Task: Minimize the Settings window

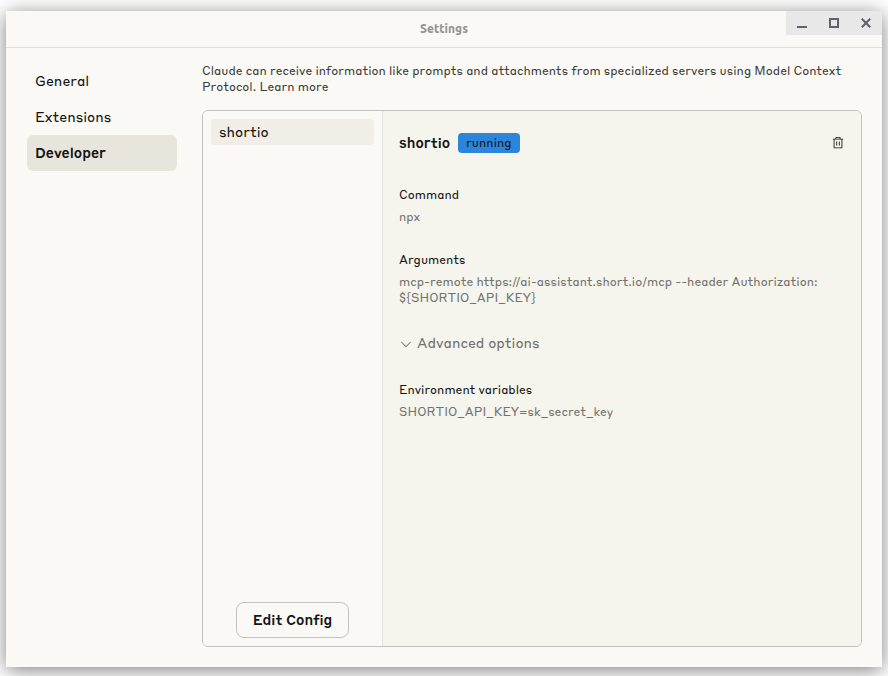Action: coord(801,24)
